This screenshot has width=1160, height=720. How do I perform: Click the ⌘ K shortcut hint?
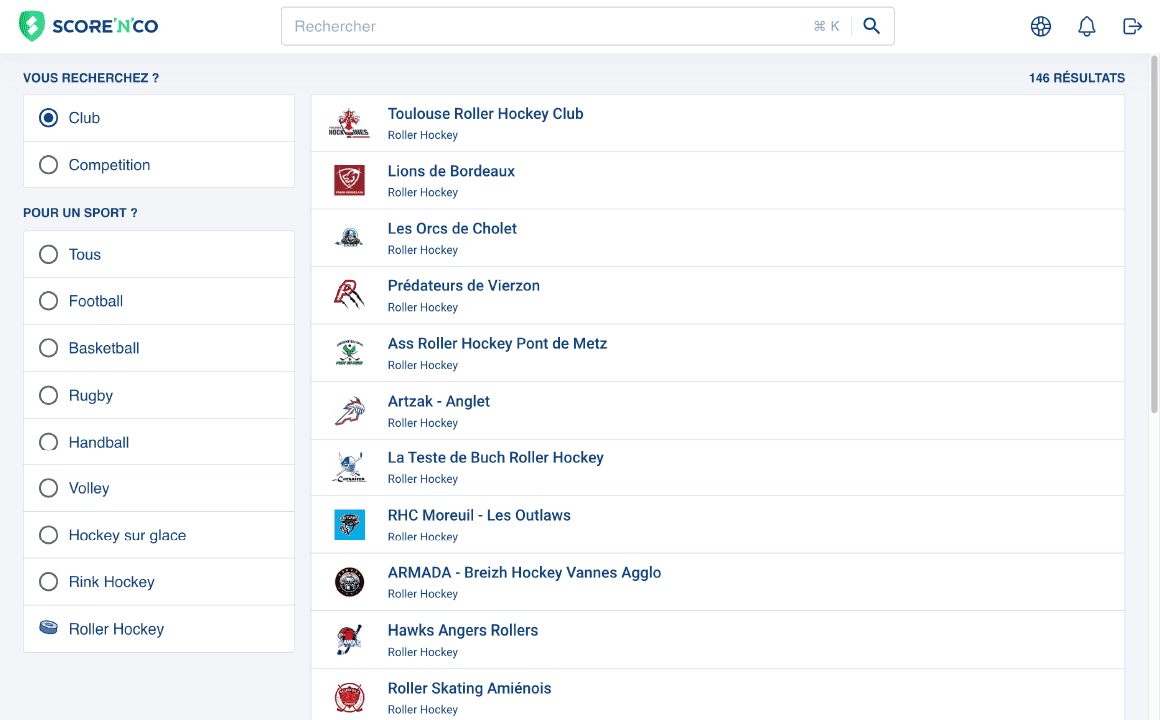826,27
